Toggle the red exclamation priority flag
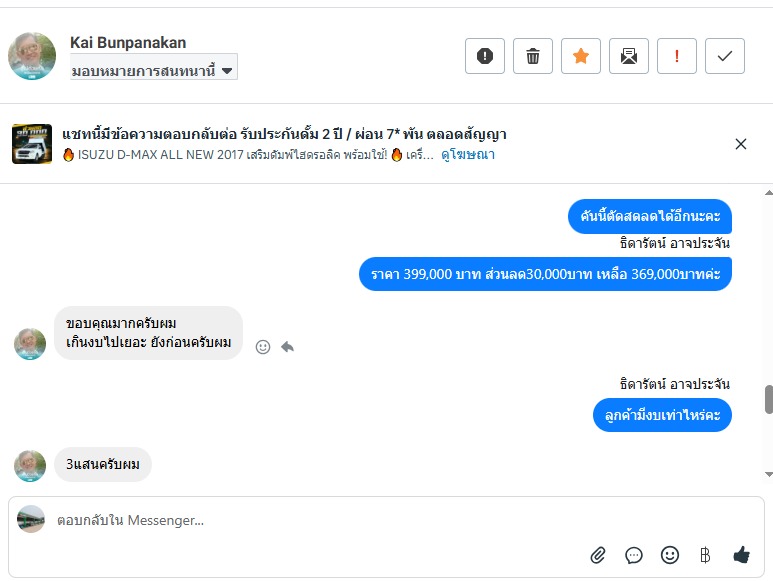The width and height of the screenshot is (773, 581). point(677,56)
